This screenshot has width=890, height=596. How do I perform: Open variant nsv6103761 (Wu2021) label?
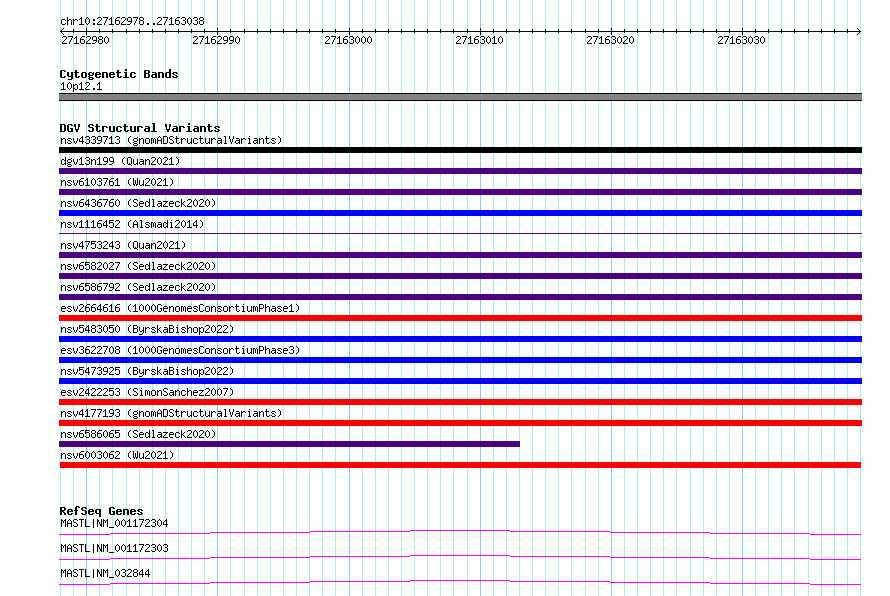point(117,182)
